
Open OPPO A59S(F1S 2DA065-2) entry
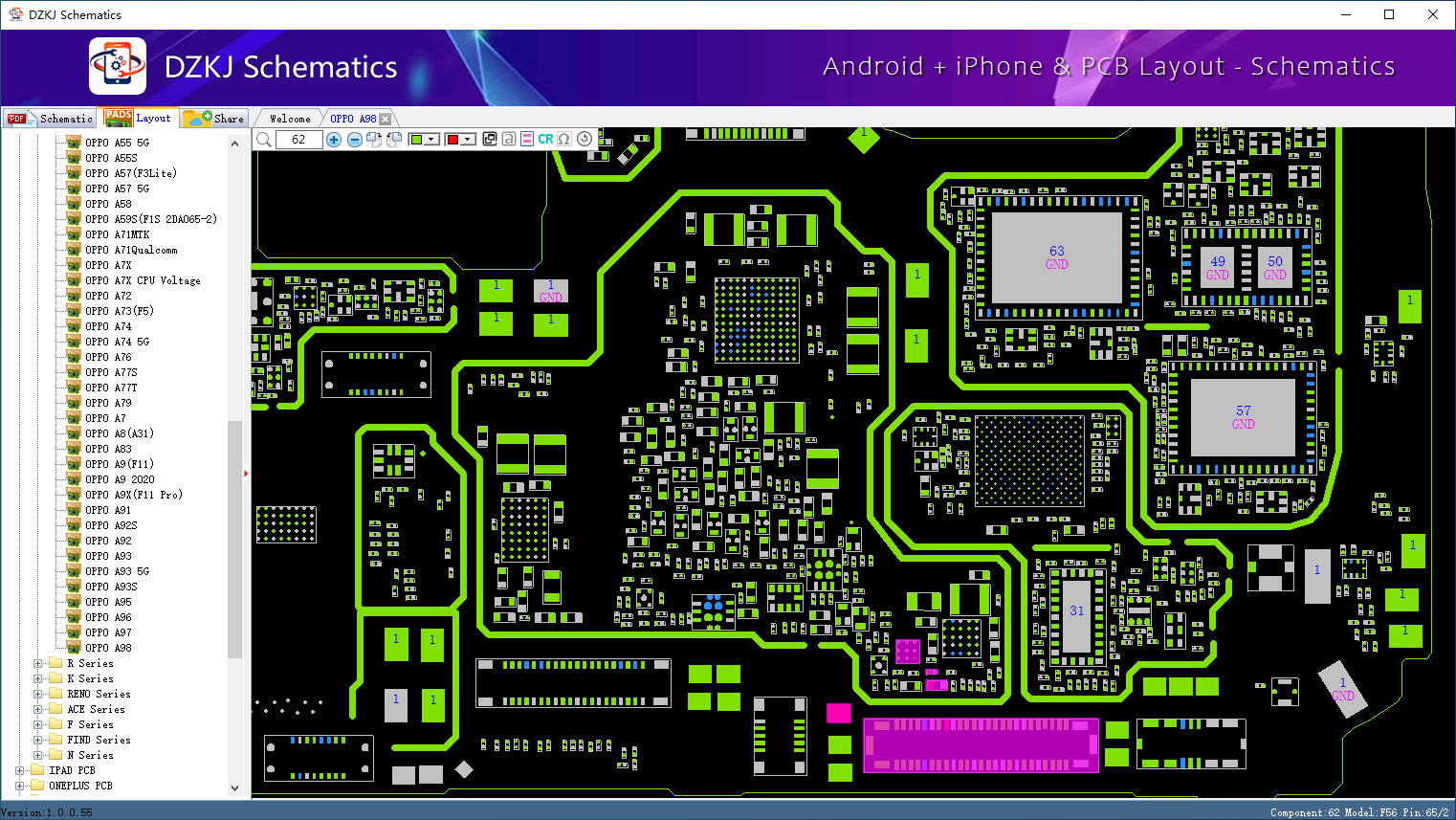click(151, 219)
